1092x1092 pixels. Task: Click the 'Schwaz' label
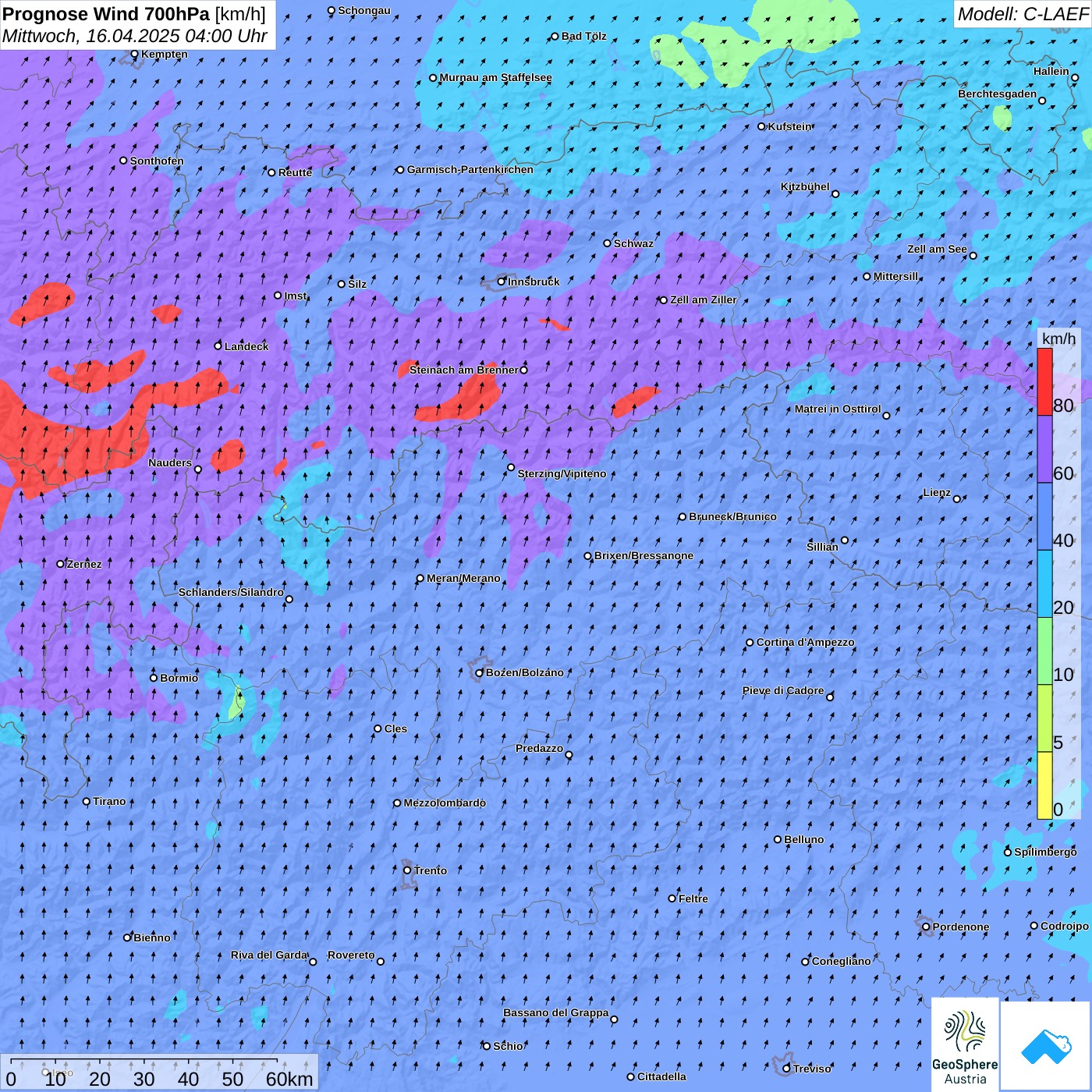633,243
